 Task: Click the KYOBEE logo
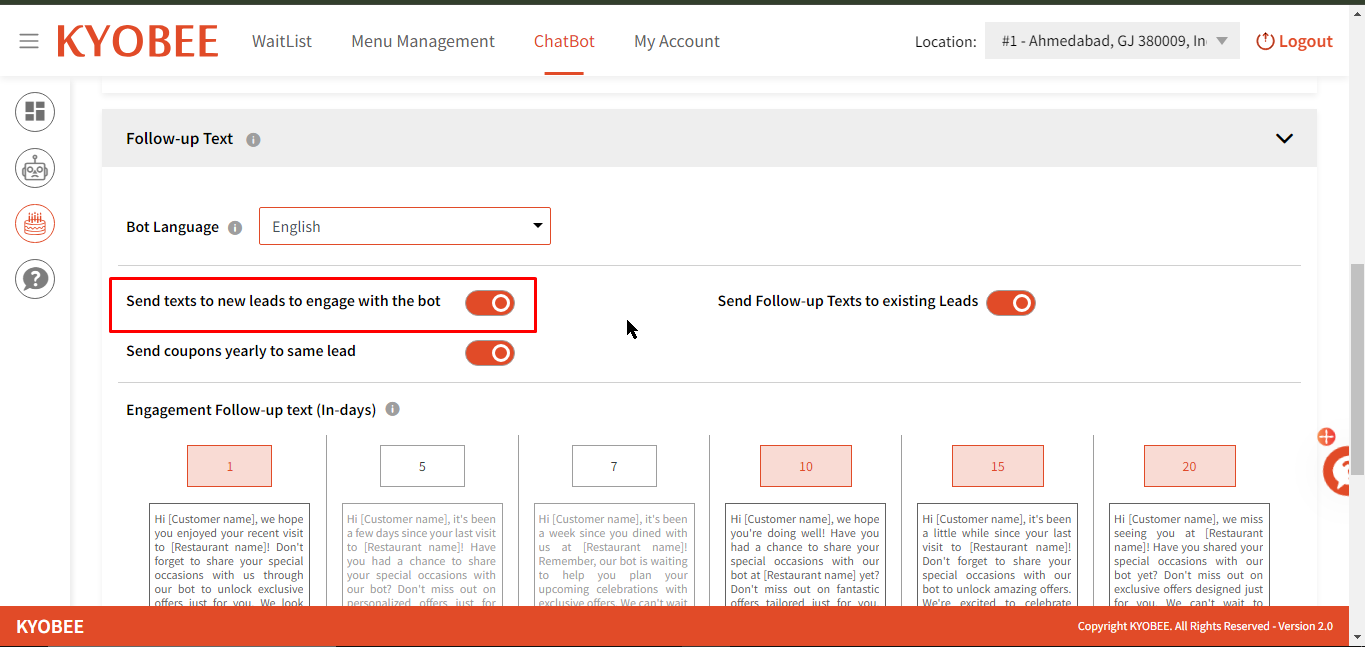coord(138,41)
